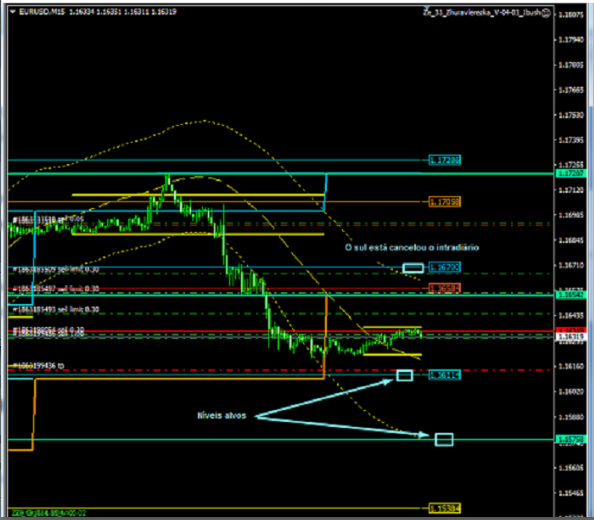Click the 1.18075 price scale value
Image resolution: width=594 pixels, height=520 pixels.
tap(571, 15)
